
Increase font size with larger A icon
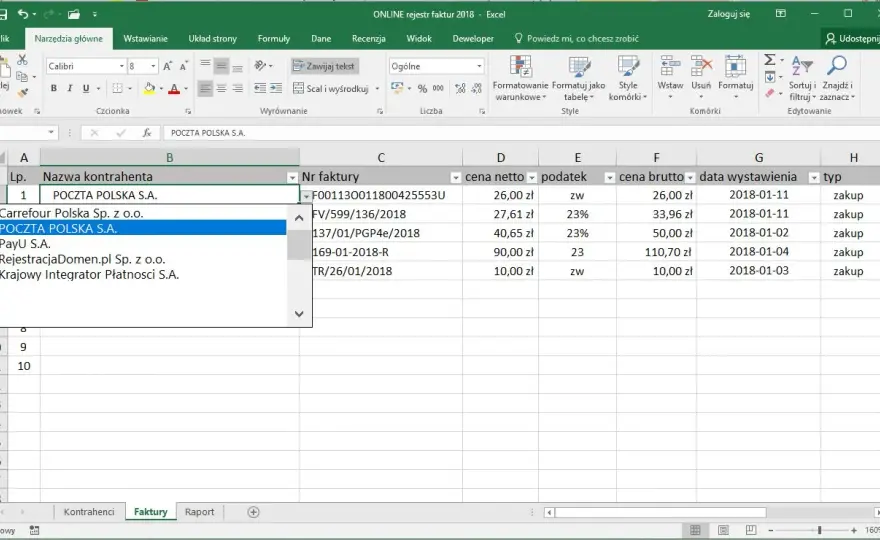(167, 66)
